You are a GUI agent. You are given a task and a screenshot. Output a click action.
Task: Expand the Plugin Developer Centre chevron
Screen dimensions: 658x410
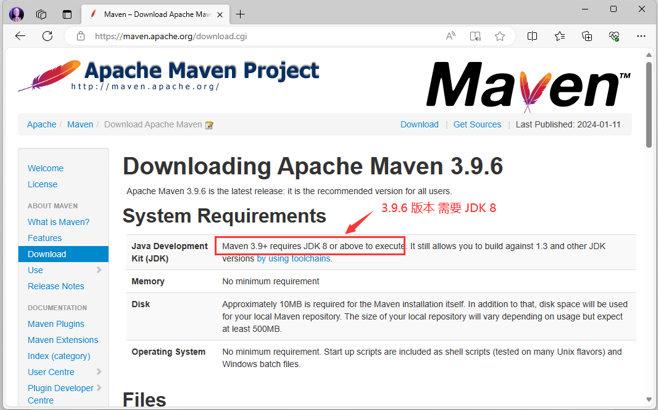tap(99, 388)
